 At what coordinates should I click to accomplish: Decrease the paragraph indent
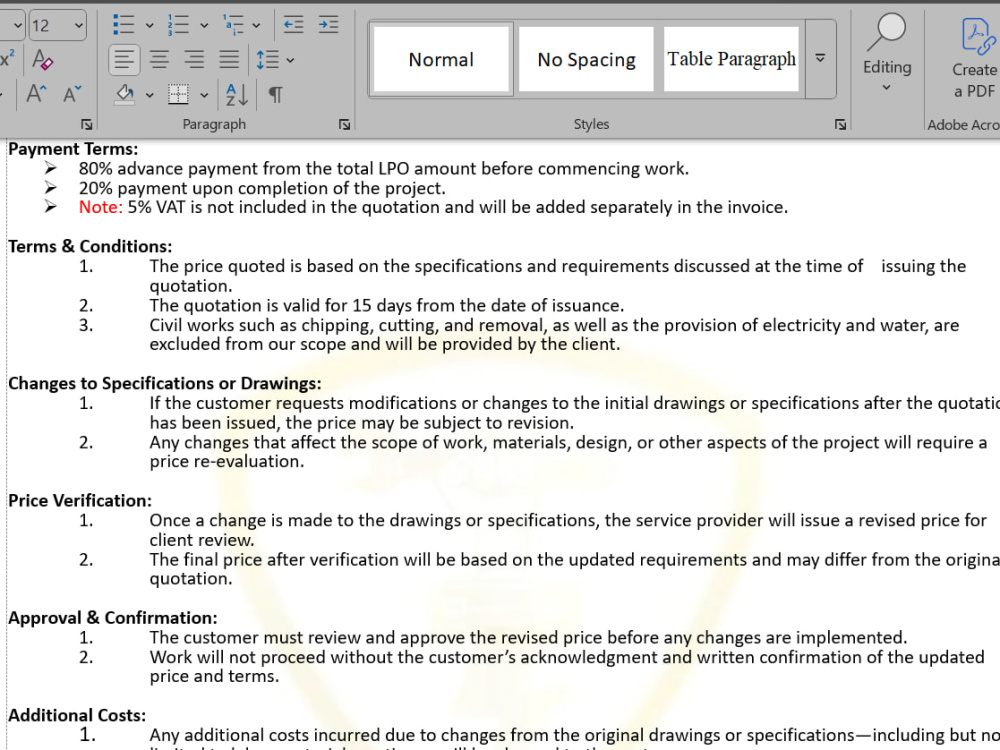tap(293, 25)
